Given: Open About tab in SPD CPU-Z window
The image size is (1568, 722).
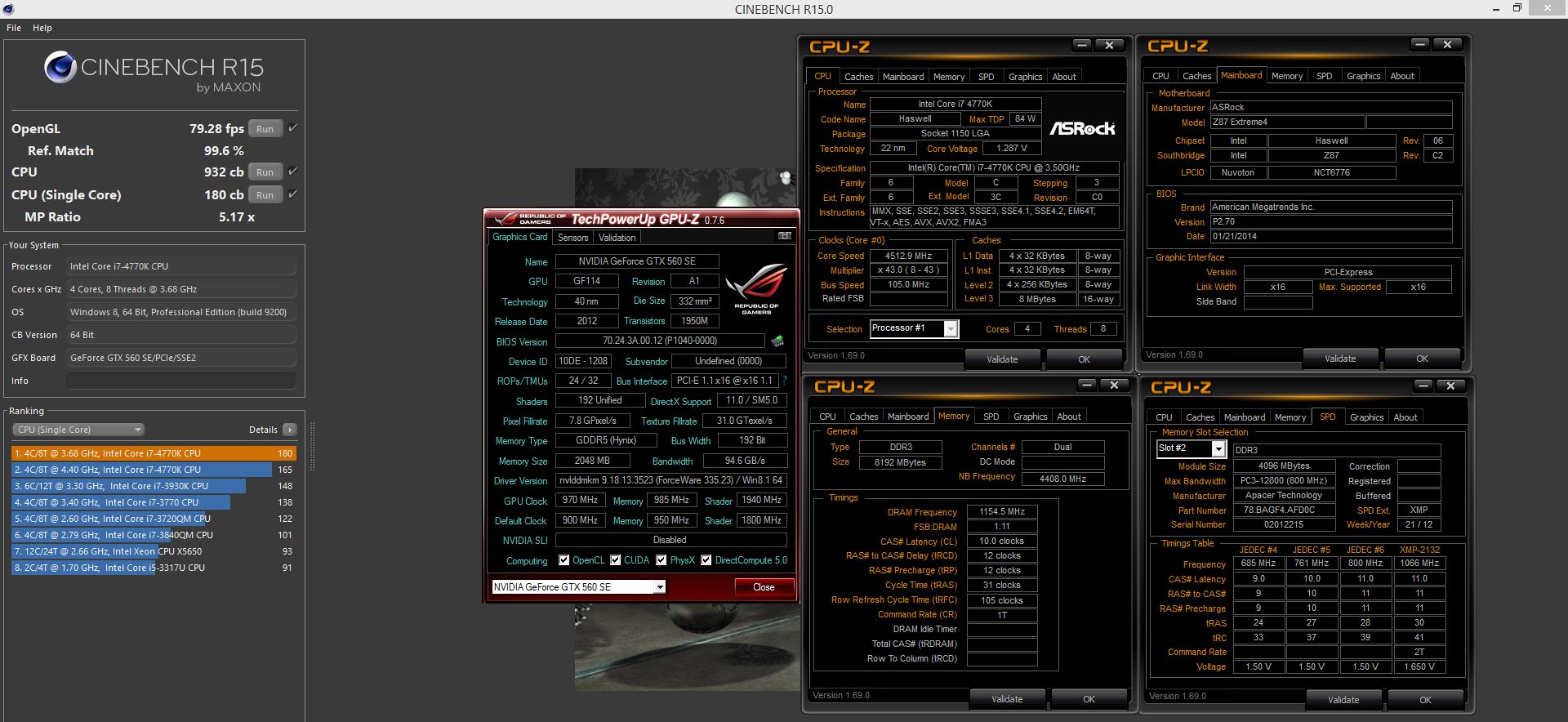Looking at the screenshot, I should [x=1405, y=417].
